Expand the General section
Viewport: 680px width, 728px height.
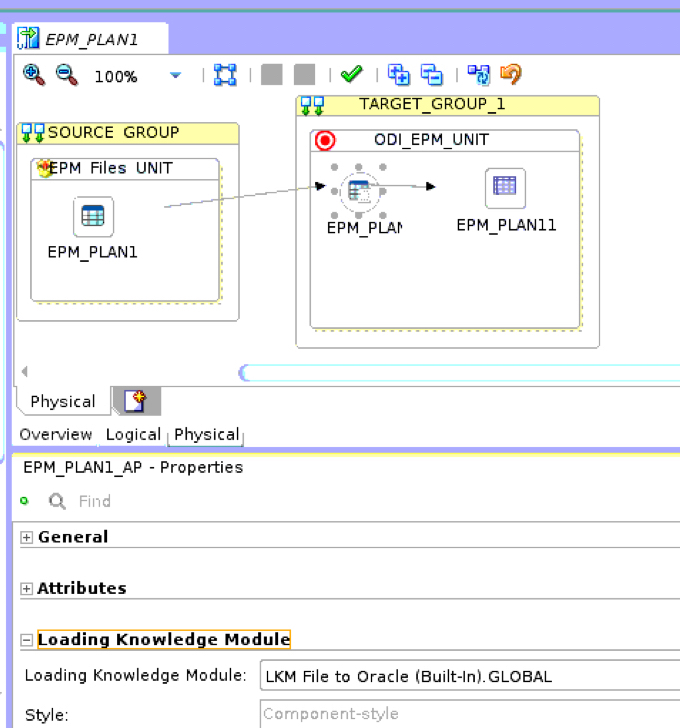(26, 537)
